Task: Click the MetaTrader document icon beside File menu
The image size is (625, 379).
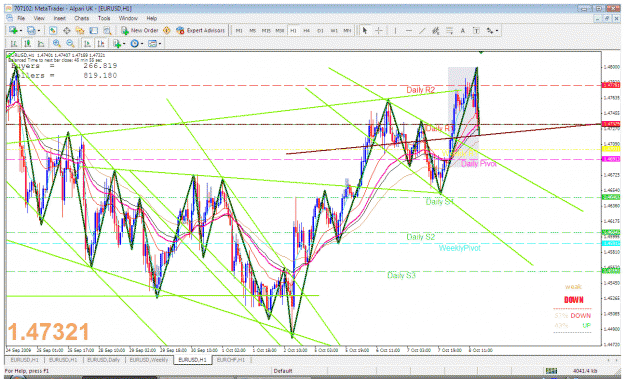Action: click(9, 18)
